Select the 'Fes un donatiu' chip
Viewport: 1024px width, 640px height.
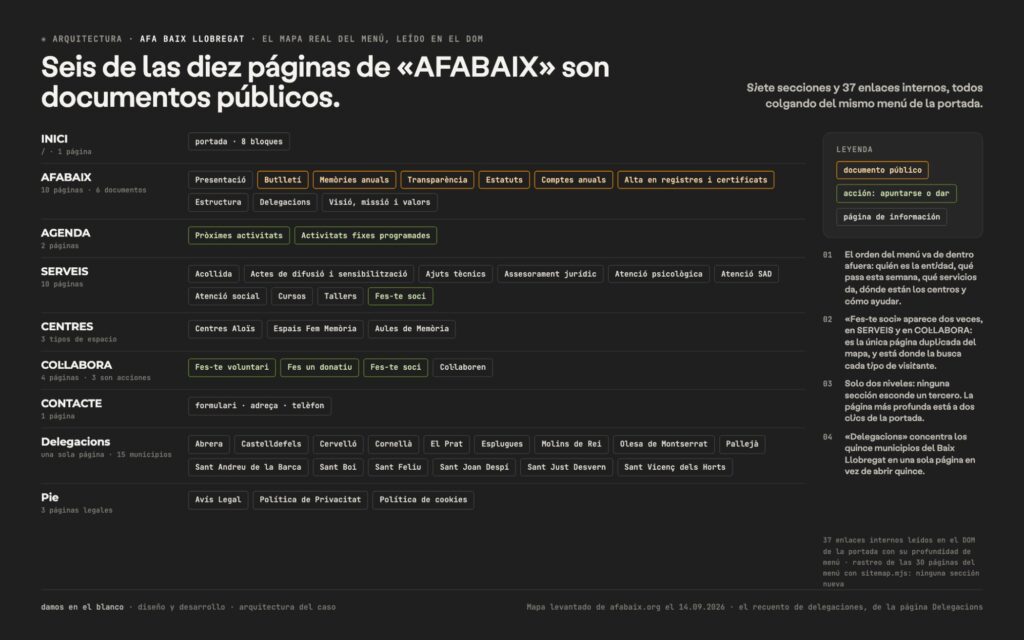tap(319, 368)
